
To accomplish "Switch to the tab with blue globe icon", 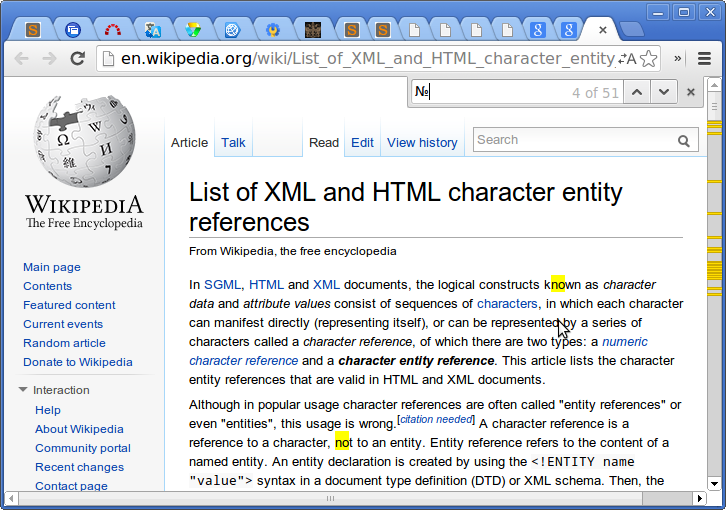I will tap(232, 30).
